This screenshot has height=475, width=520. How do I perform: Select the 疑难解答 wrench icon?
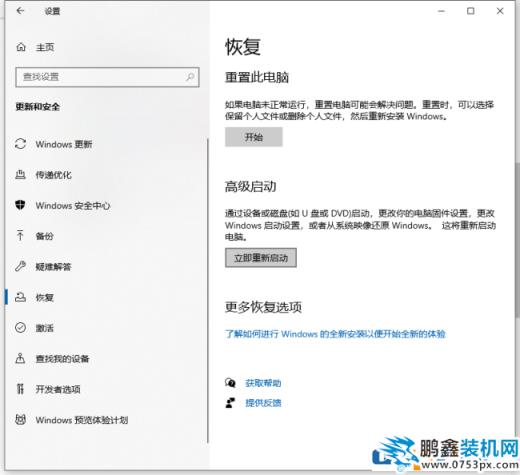tap(20, 266)
